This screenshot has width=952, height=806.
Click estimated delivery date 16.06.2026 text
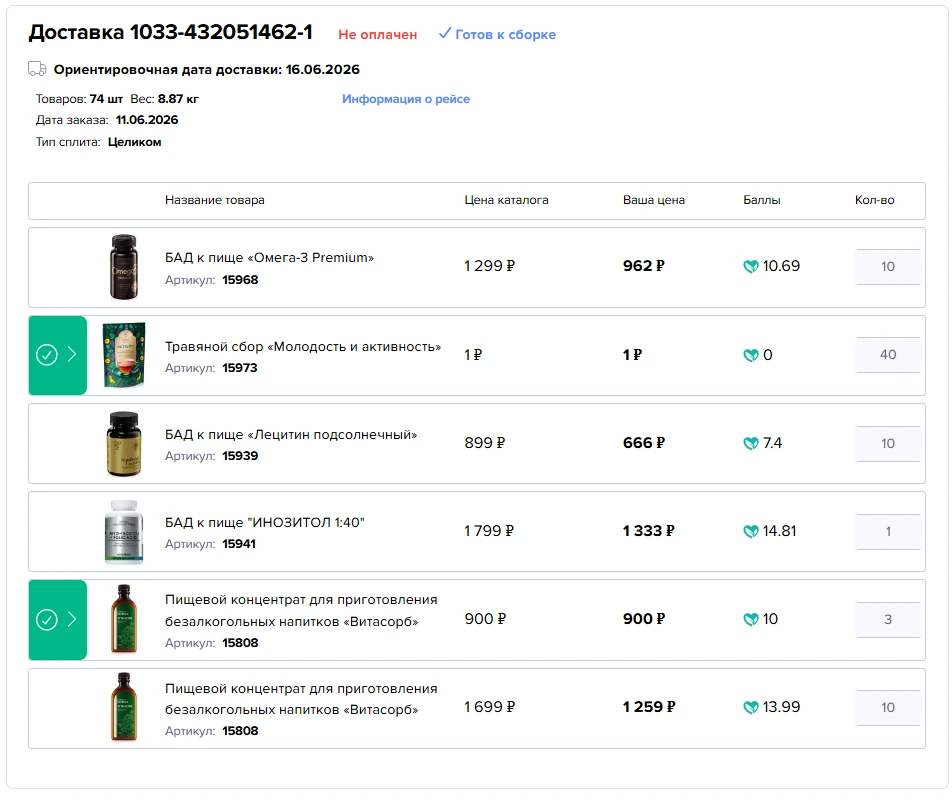coord(322,69)
